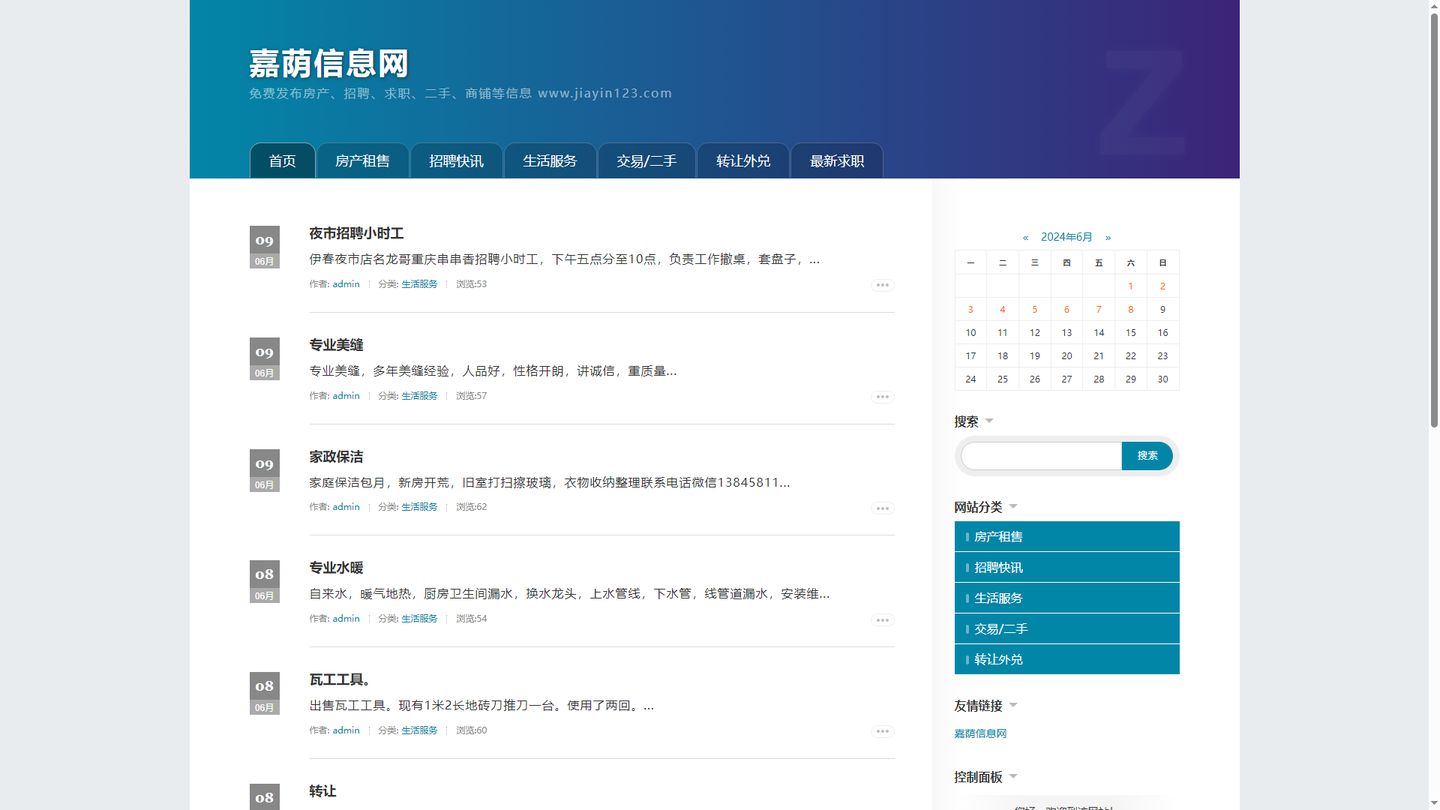The height and width of the screenshot is (810, 1440).
Task: Open calendar date 3
Action: click(970, 310)
